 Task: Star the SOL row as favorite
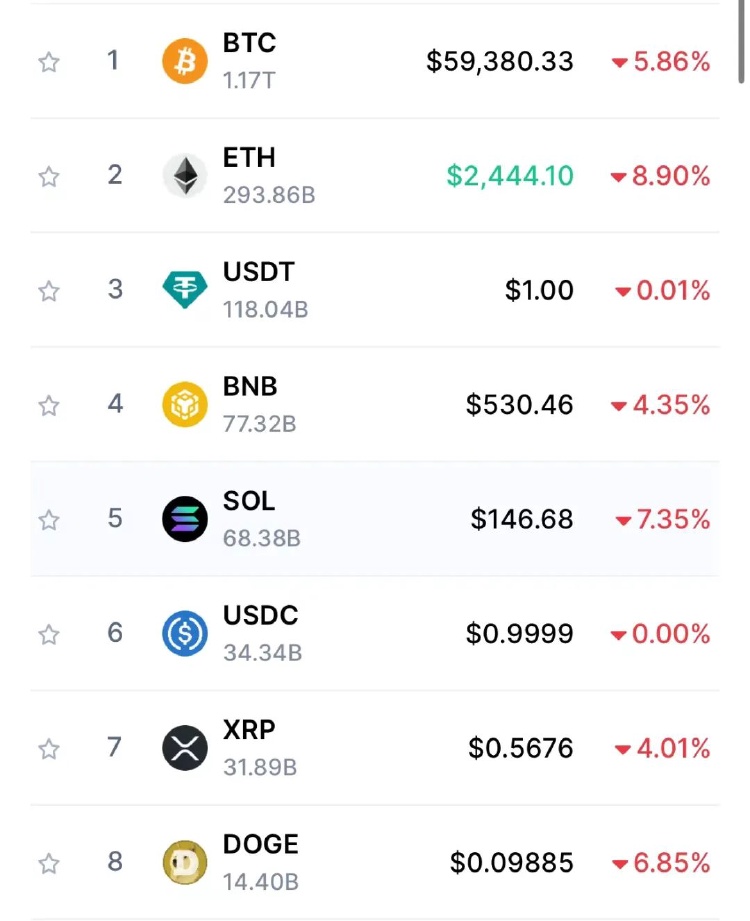click(x=49, y=520)
